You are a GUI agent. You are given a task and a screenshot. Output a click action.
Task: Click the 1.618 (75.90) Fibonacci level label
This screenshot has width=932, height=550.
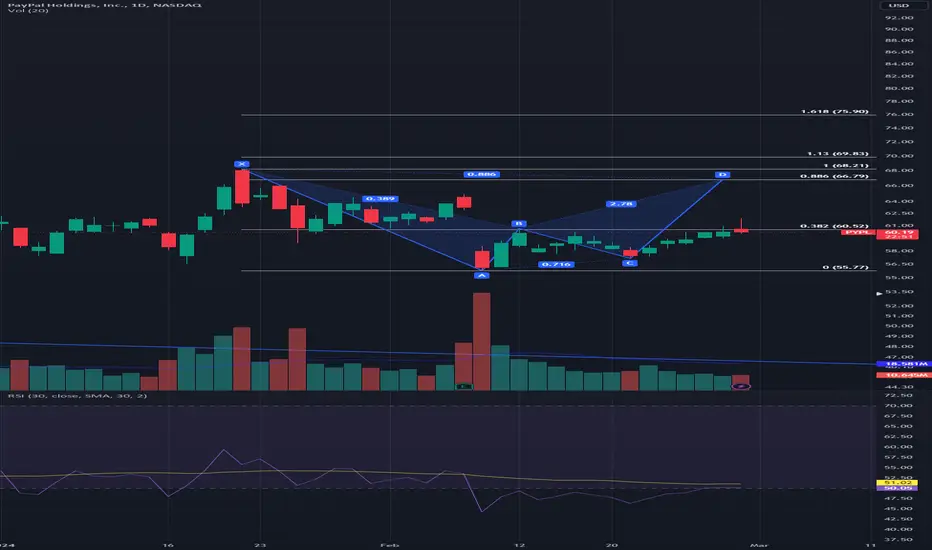(835, 111)
